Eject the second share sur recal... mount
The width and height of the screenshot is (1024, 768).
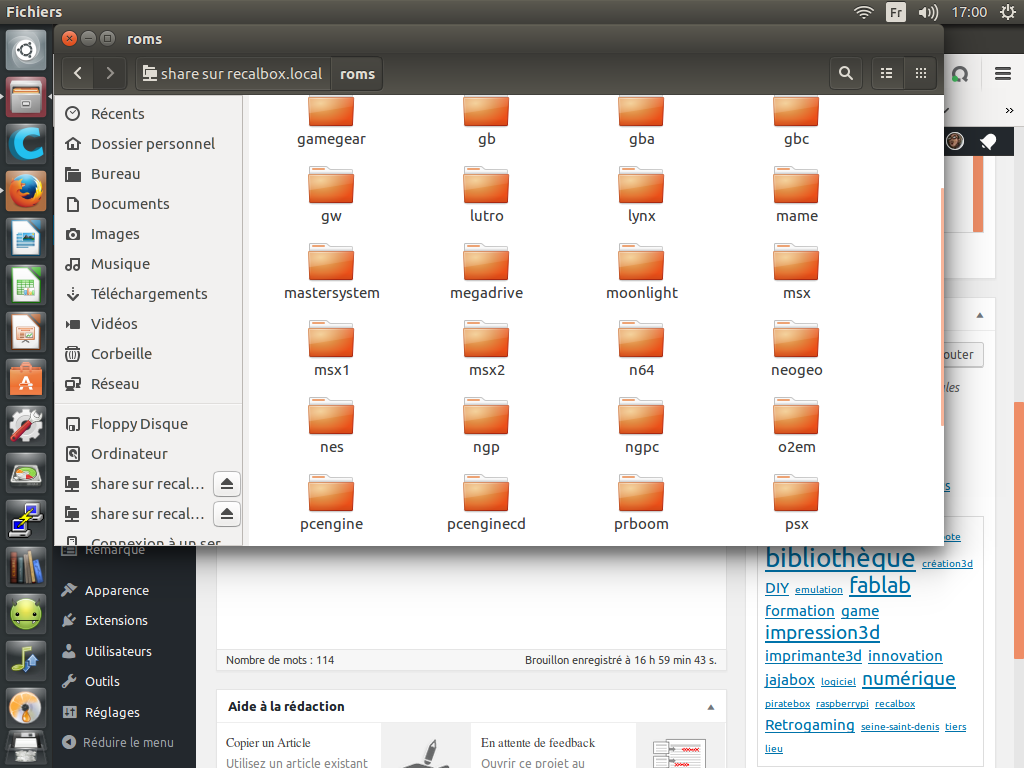tap(227, 514)
